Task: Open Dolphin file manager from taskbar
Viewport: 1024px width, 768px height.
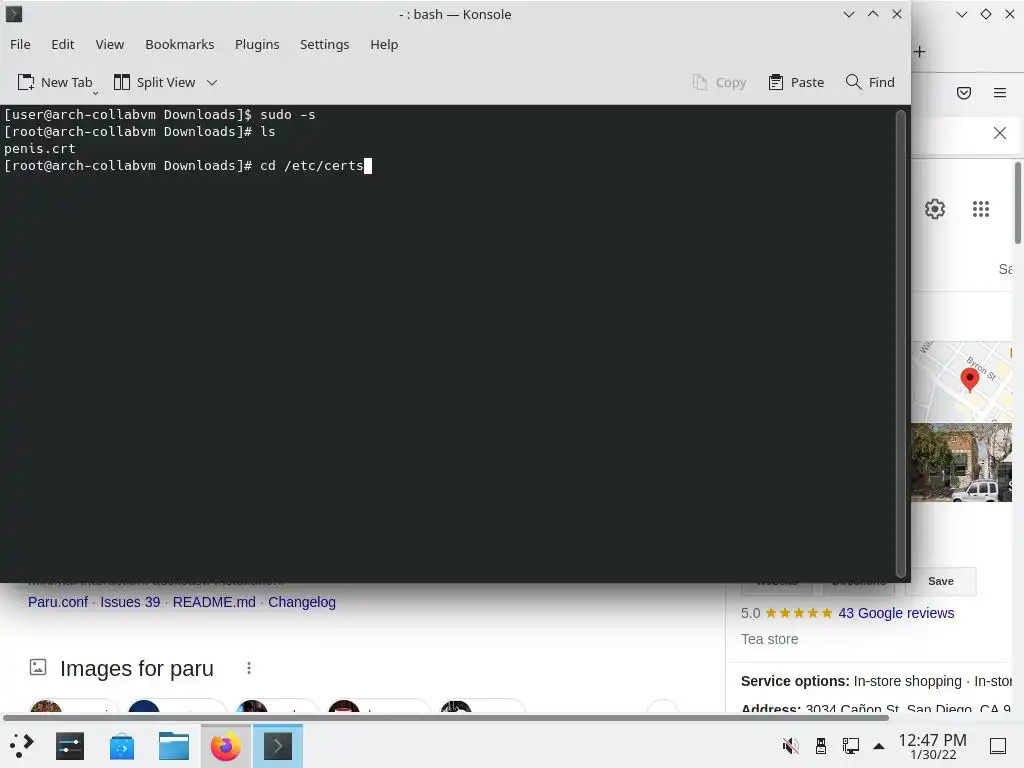Action: [x=174, y=746]
